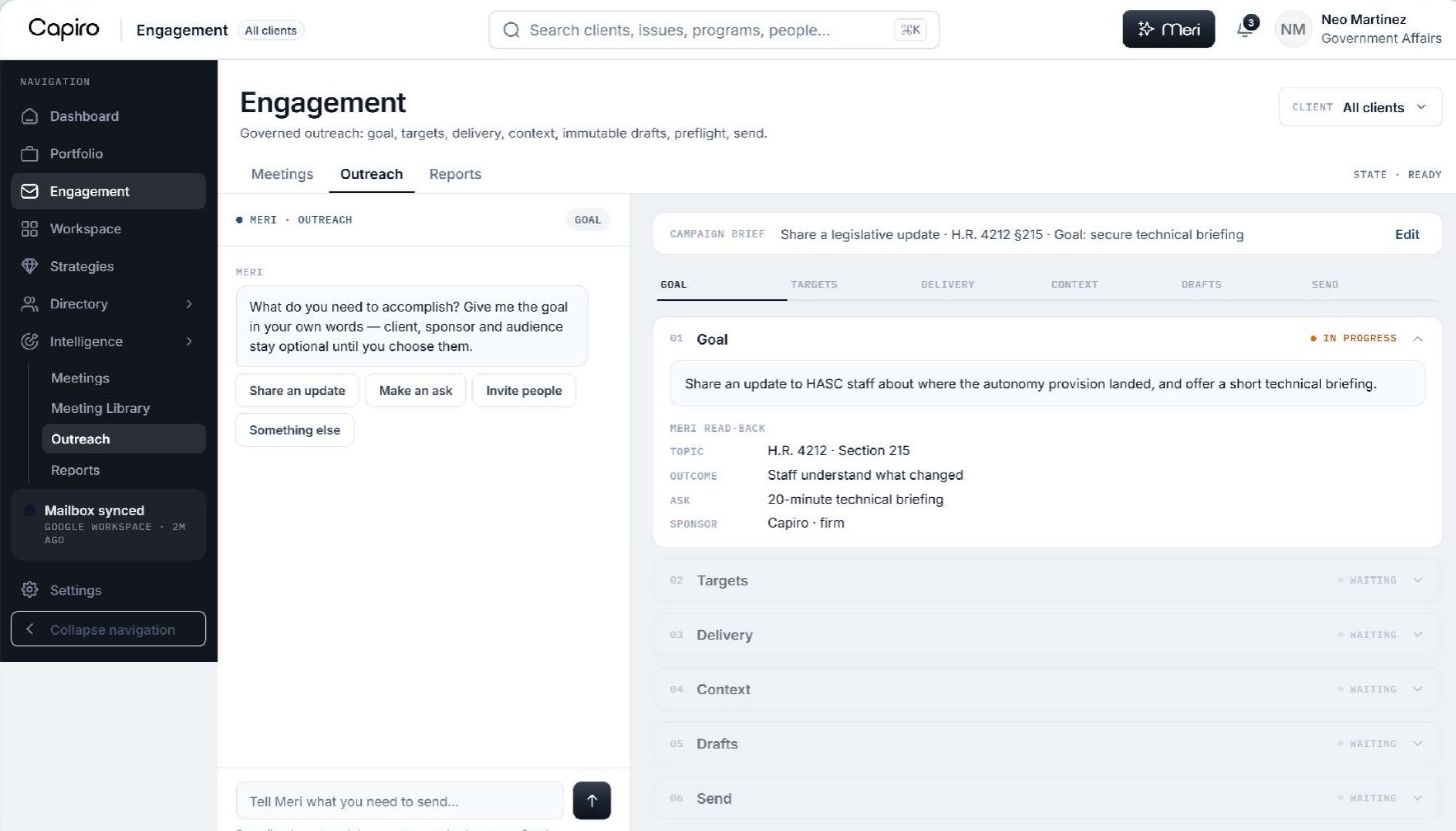Click the Workspace grid icon

(x=30, y=229)
